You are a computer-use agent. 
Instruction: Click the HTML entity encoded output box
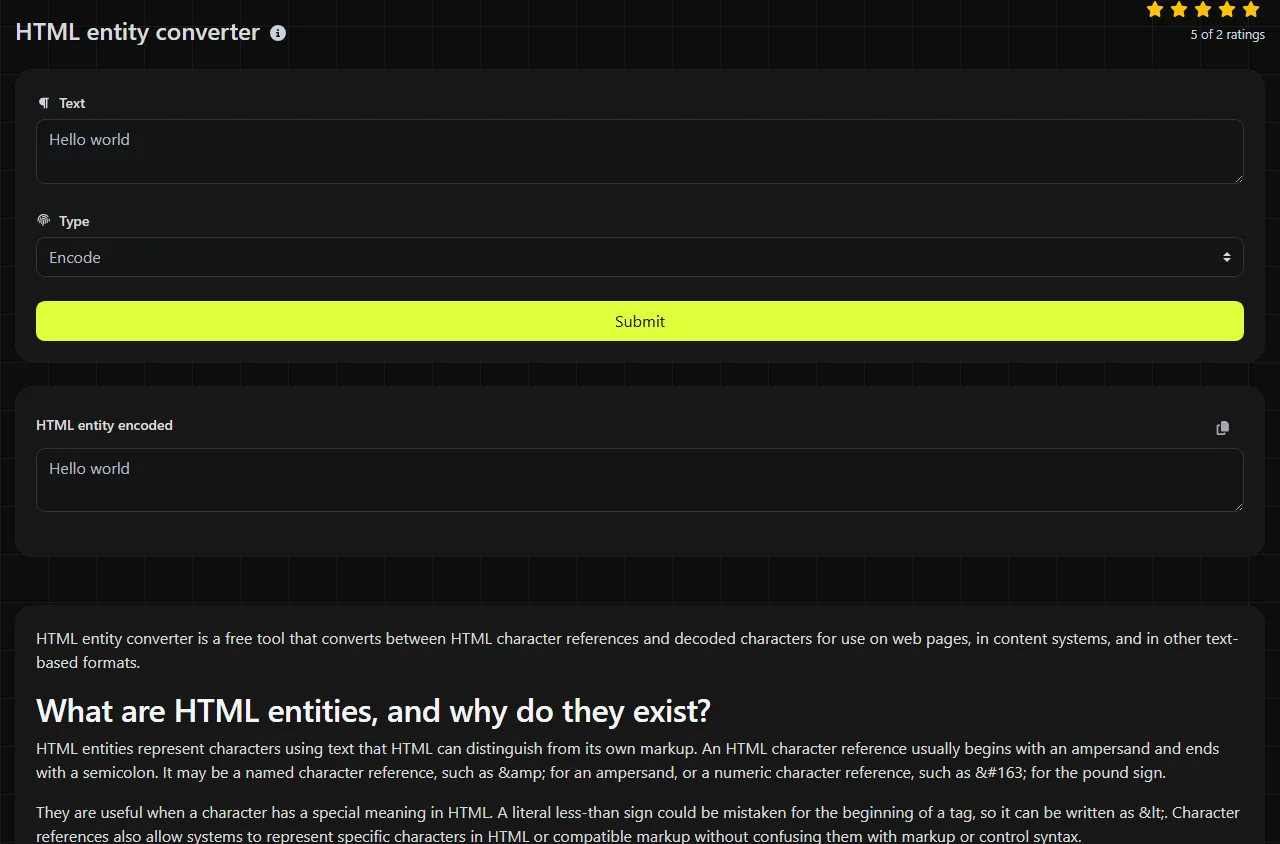click(640, 480)
